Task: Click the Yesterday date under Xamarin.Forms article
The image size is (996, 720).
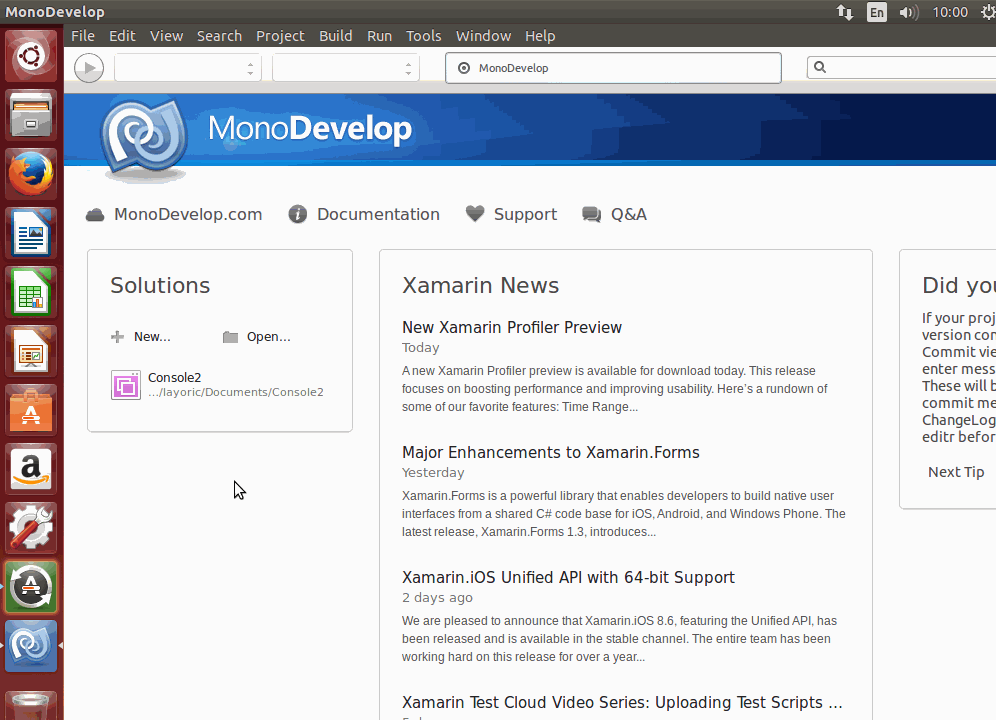Action: (433, 473)
